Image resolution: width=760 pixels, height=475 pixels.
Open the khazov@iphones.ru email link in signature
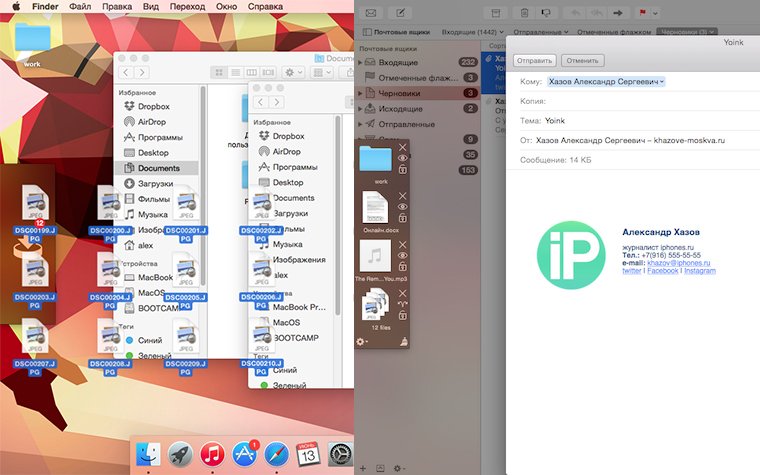pos(679,263)
